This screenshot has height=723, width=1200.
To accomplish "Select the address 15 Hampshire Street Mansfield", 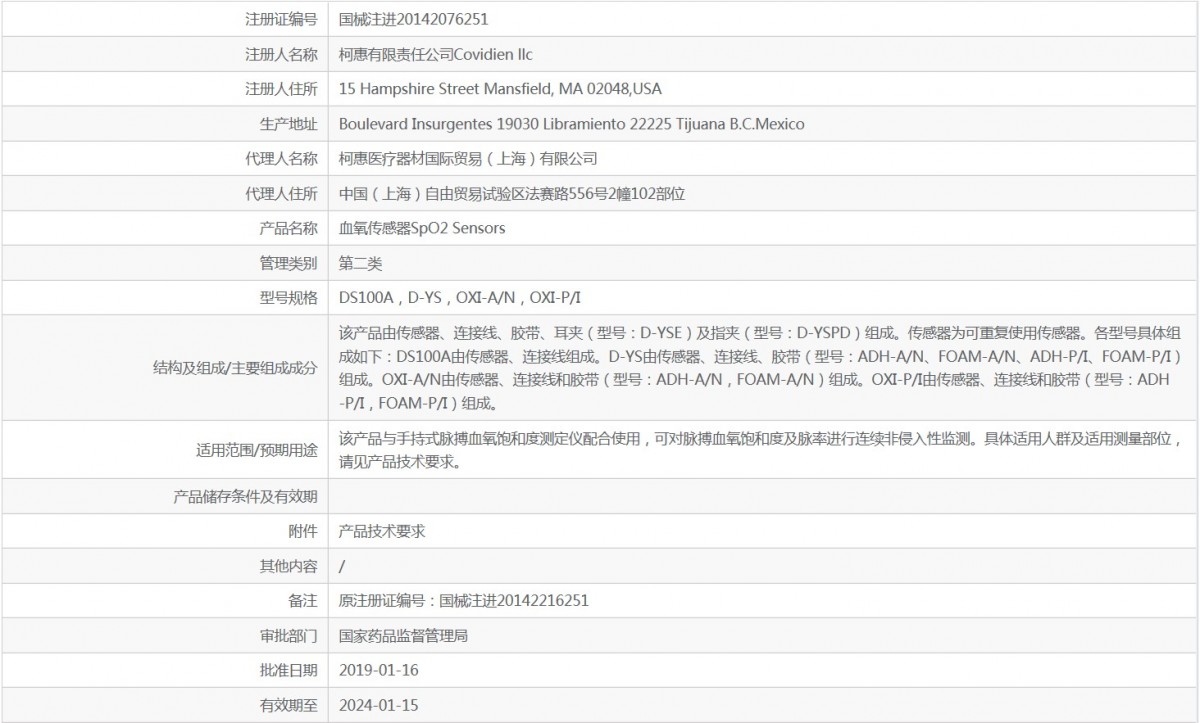I will [500, 89].
